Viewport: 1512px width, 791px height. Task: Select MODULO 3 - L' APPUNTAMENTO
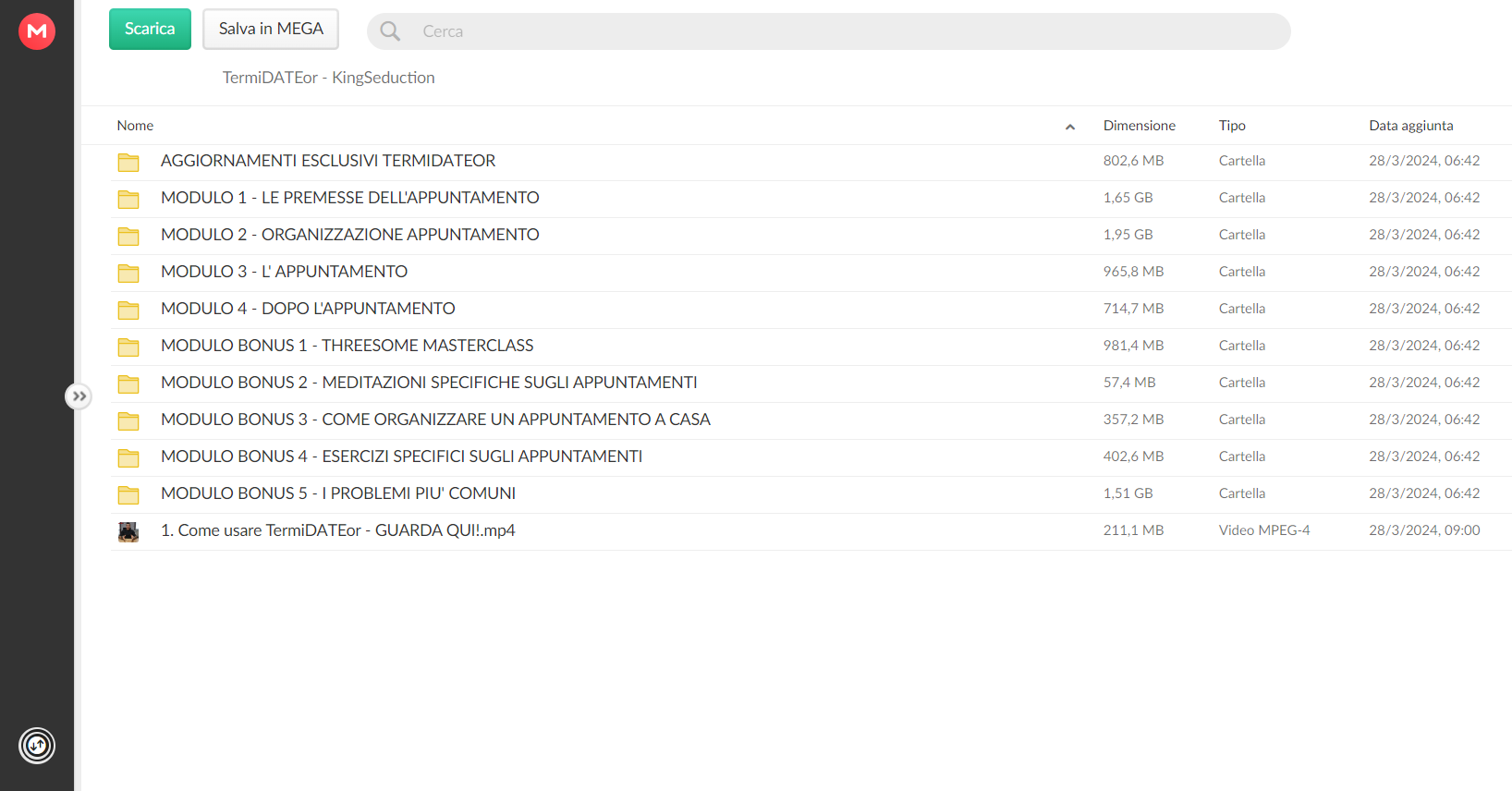click(284, 272)
